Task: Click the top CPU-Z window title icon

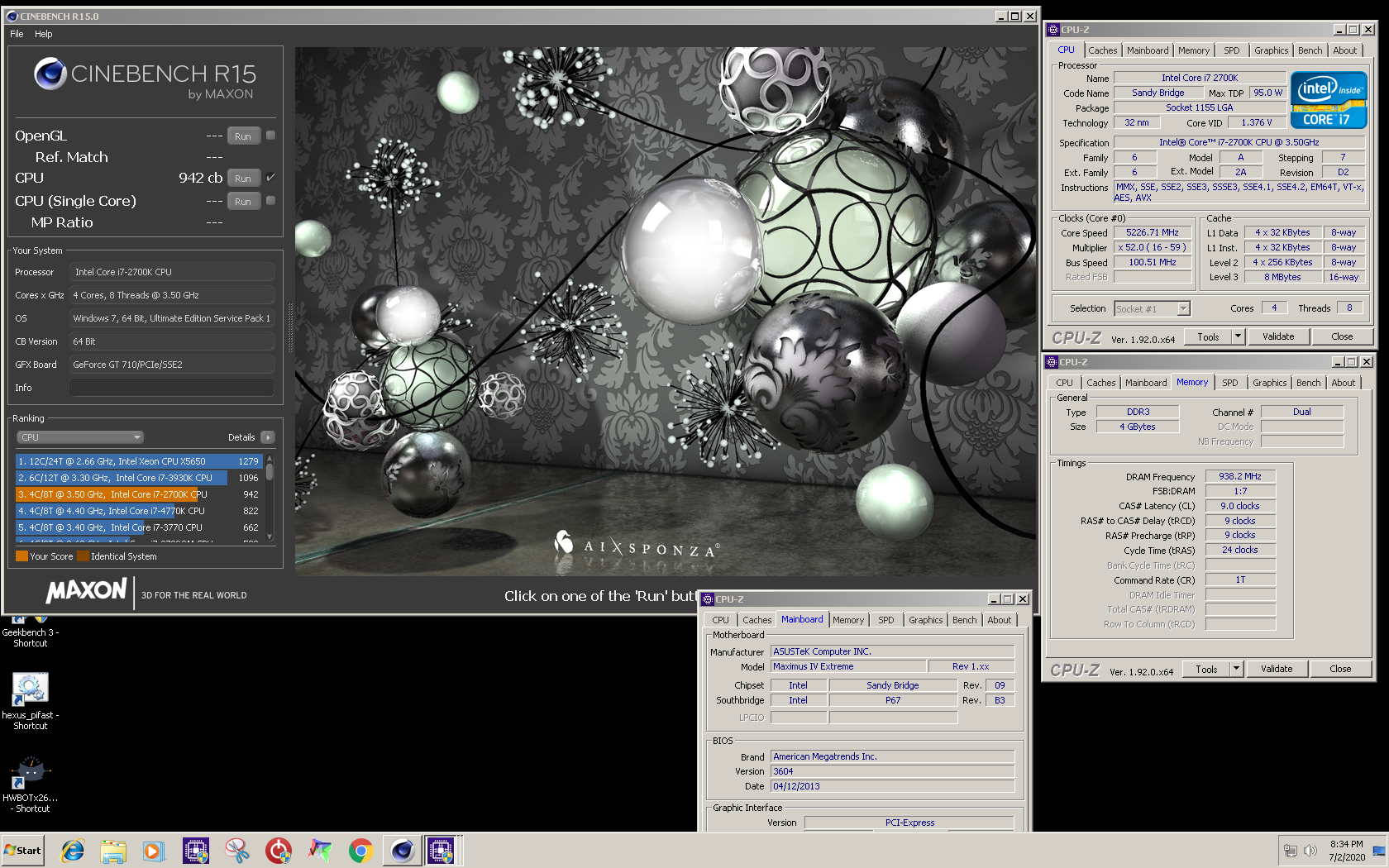Action: point(1053,30)
